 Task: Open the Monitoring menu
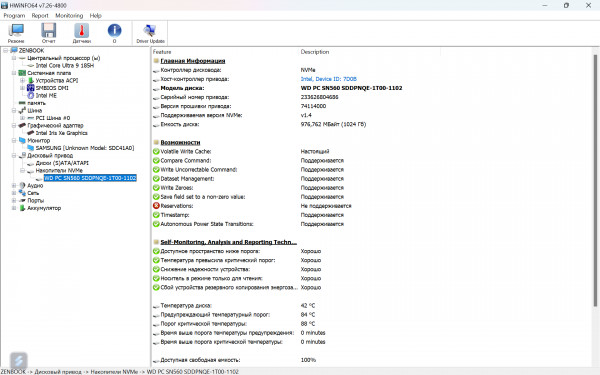pyautogui.click(x=69, y=16)
